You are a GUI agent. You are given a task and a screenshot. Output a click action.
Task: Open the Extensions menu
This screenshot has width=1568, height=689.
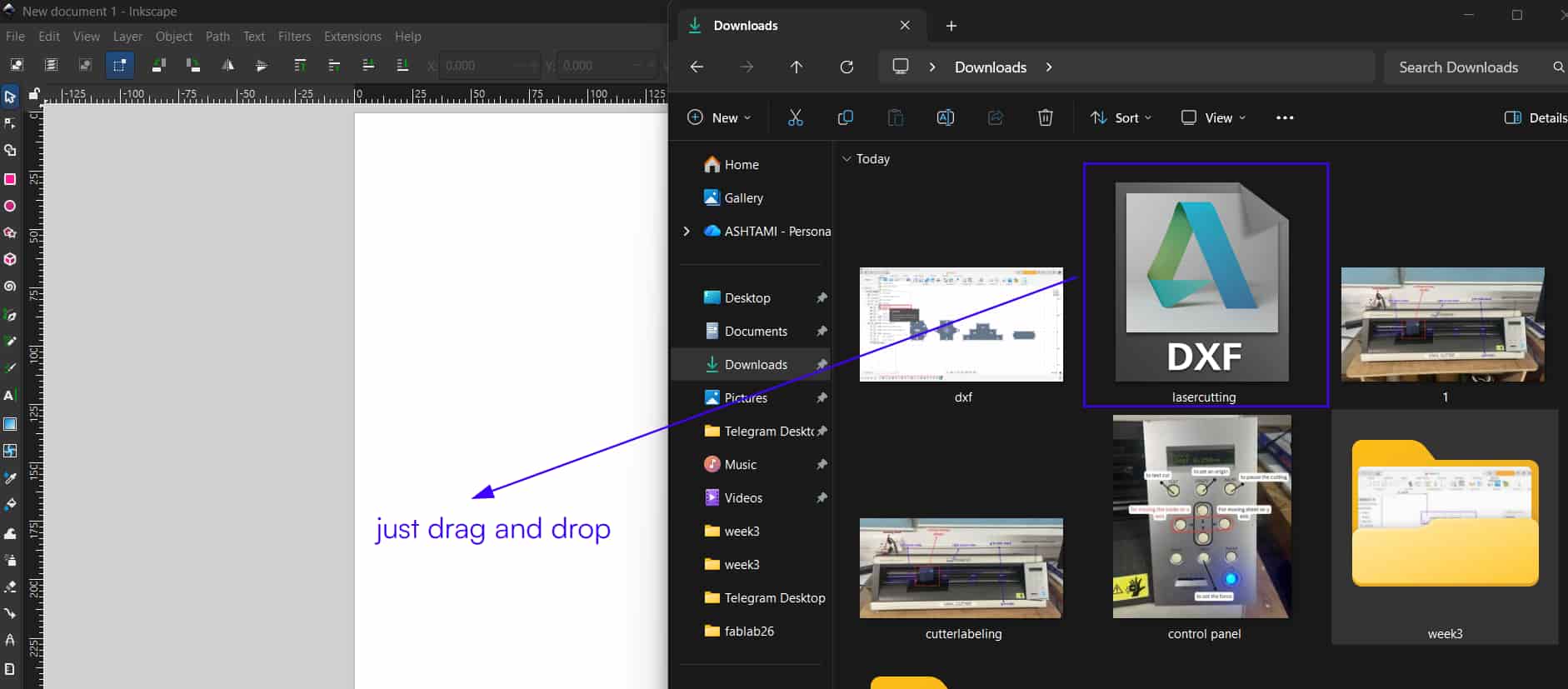click(352, 37)
